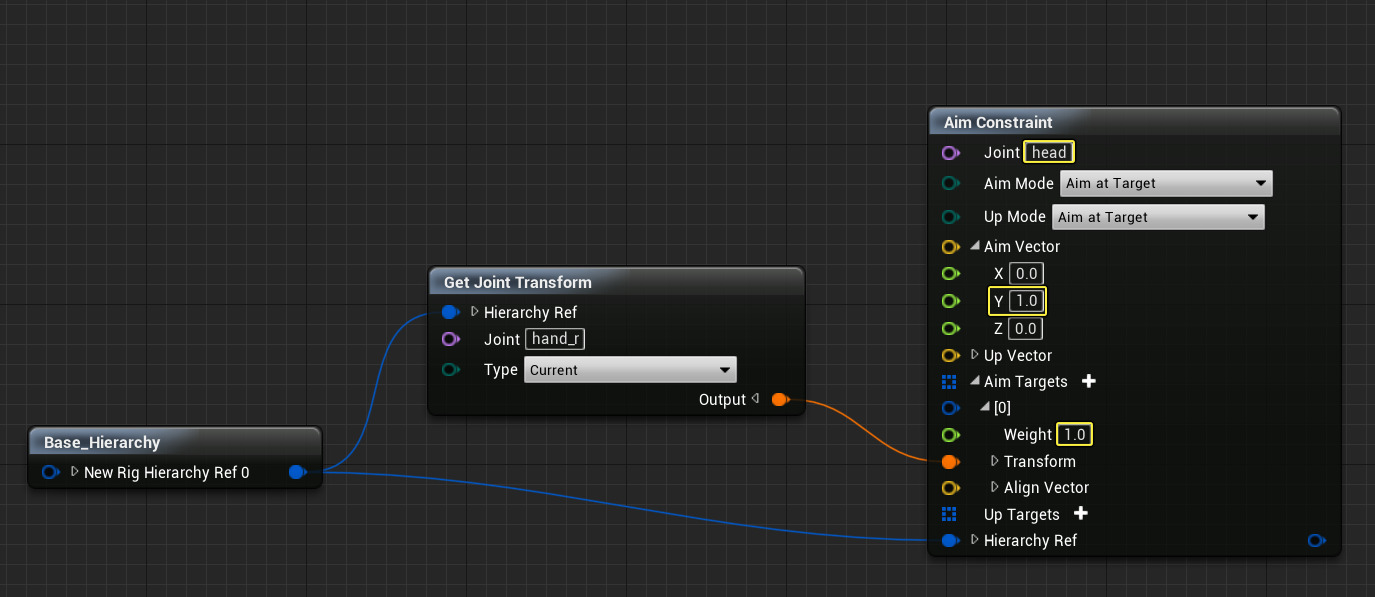Click the Weight value field
1375x597 pixels.
click(1074, 435)
